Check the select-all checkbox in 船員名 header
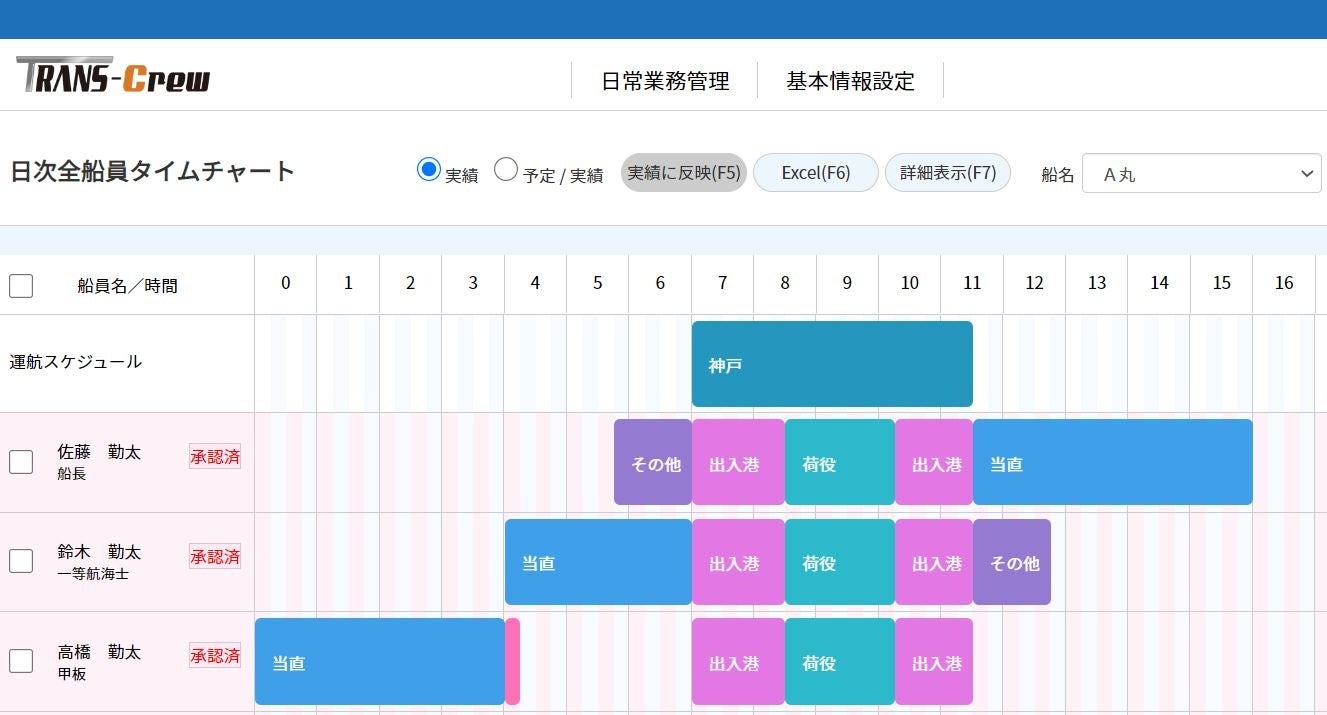Image resolution: width=1327 pixels, height=715 pixels. click(21, 284)
